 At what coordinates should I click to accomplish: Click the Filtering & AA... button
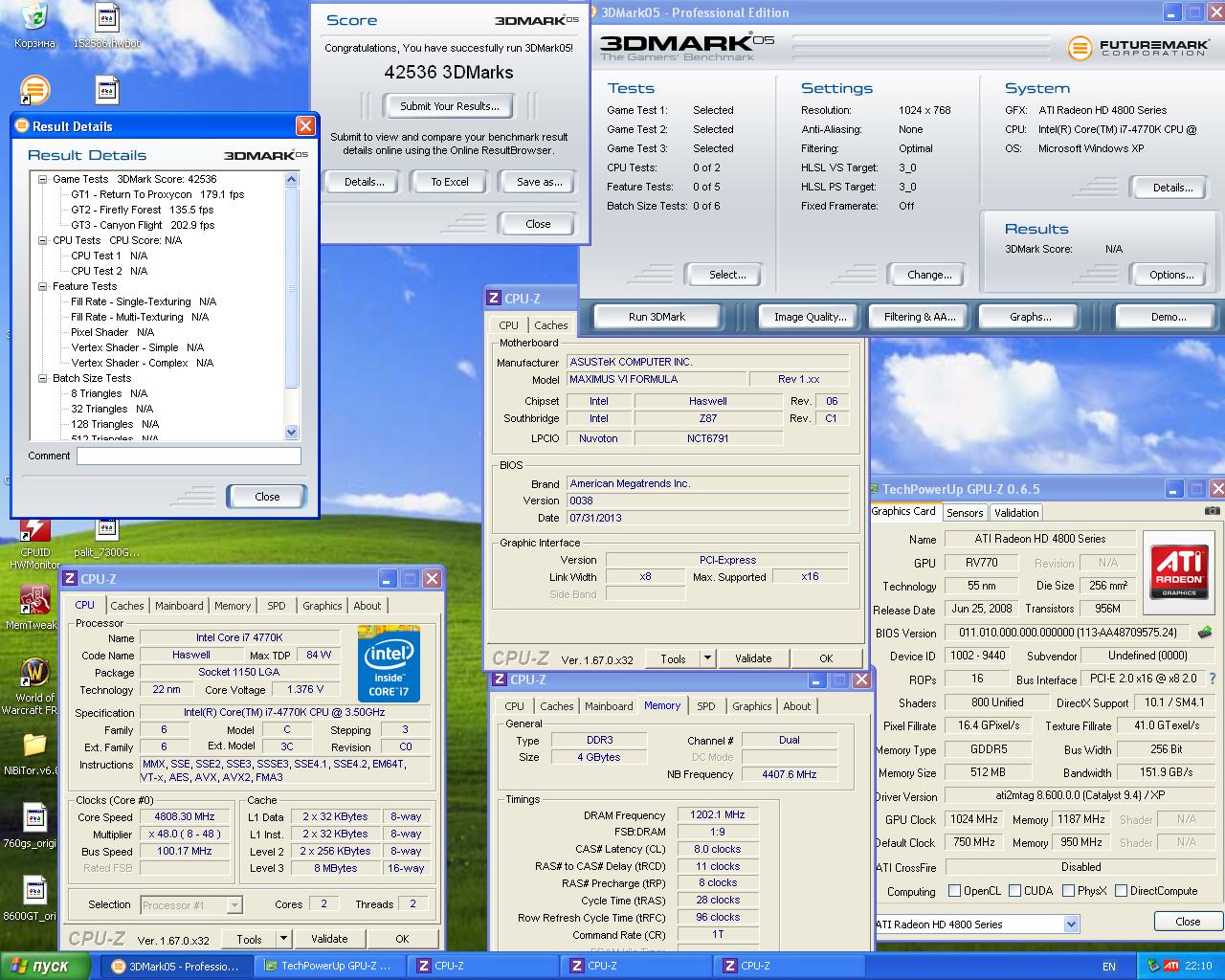pyautogui.click(x=920, y=317)
